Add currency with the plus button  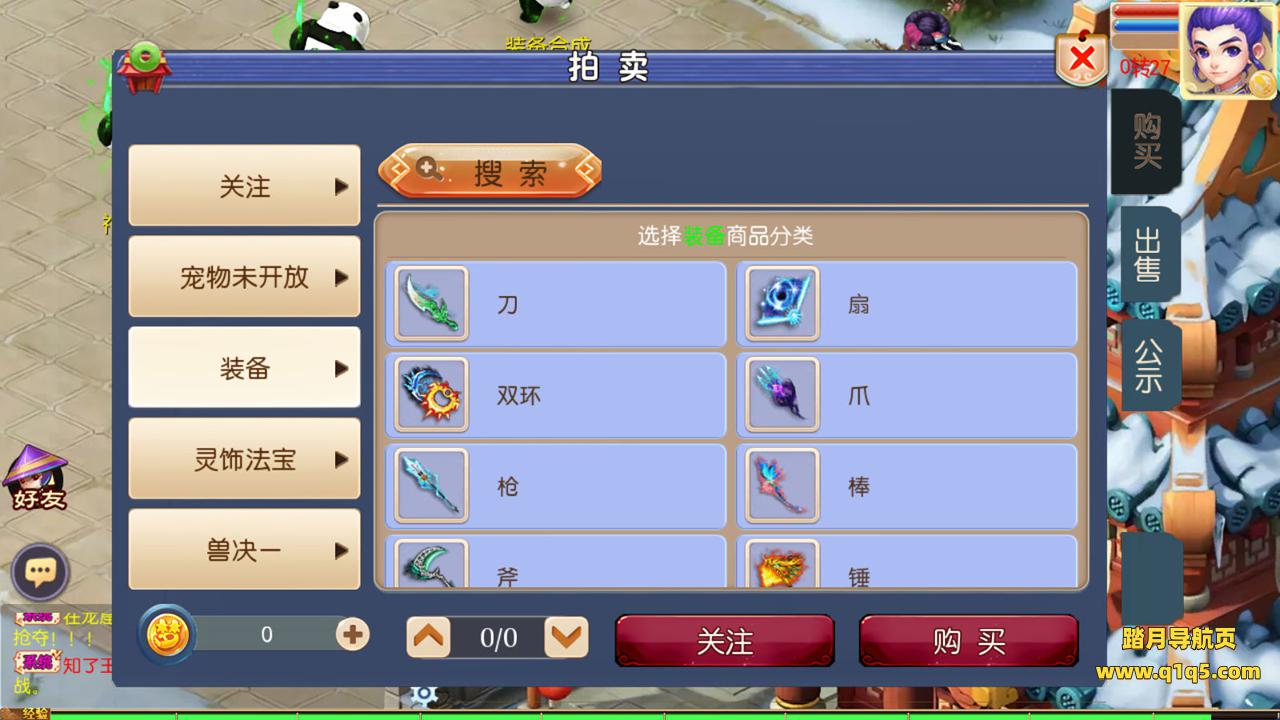[x=352, y=634]
